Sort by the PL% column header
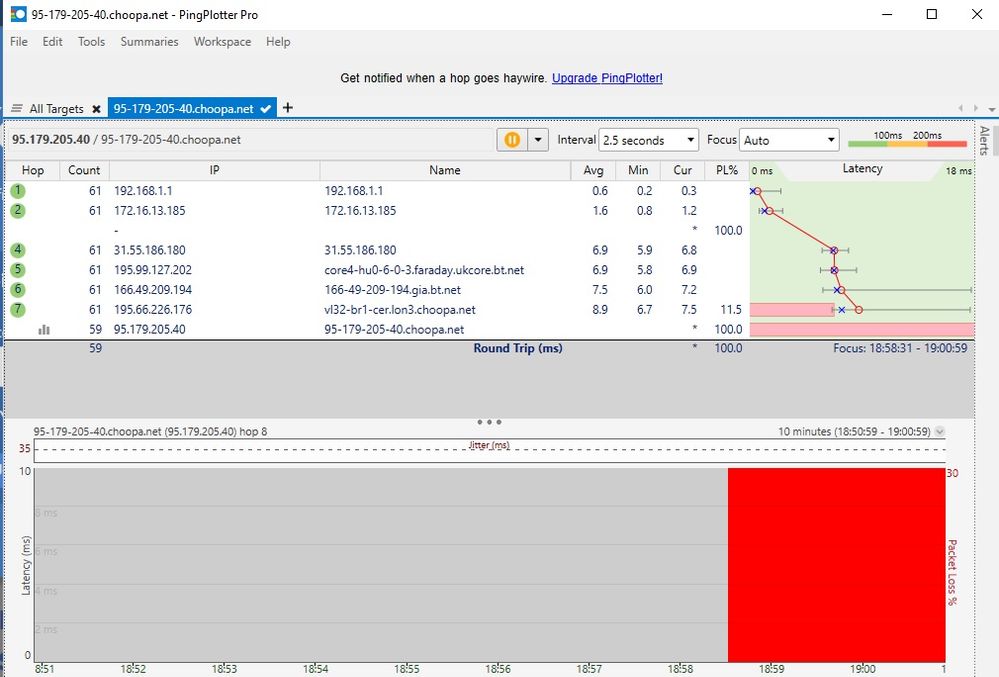Image resolution: width=999 pixels, height=677 pixels. [x=727, y=170]
